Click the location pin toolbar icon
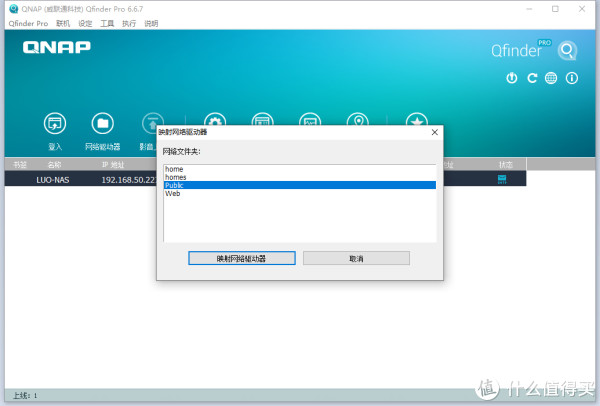The image size is (600, 406). click(x=360, y=122)
